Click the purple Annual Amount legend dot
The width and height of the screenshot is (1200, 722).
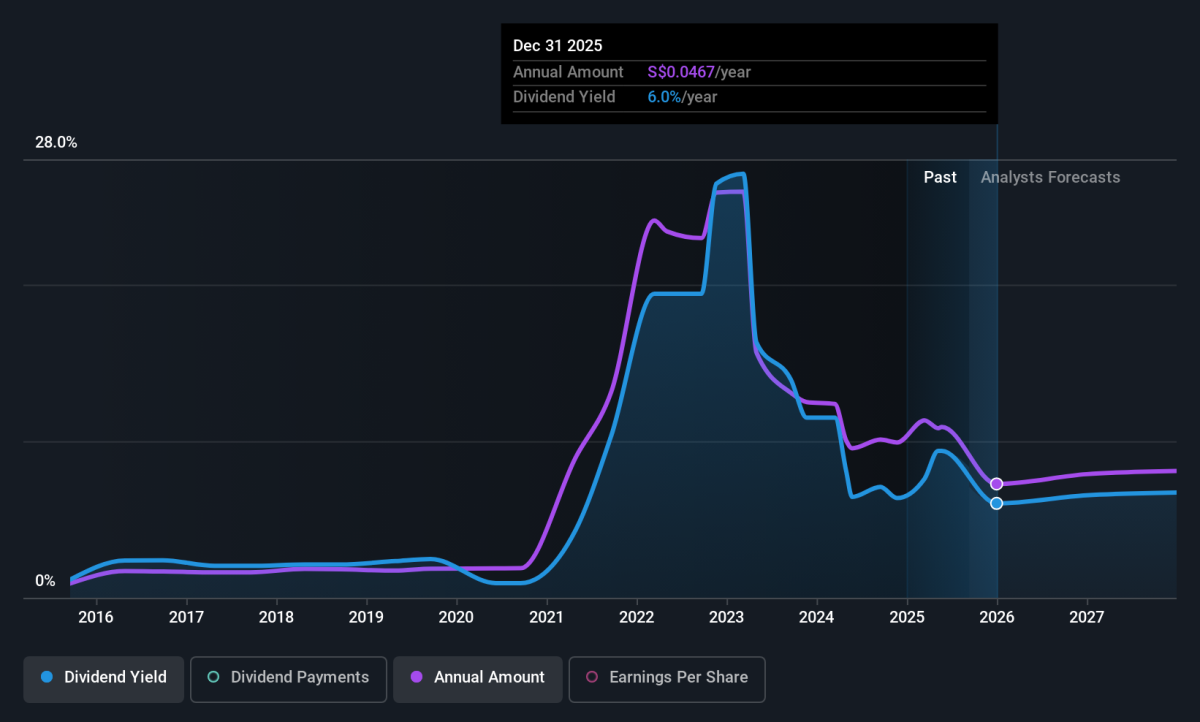pyautogui.click(x=416, y=678)
